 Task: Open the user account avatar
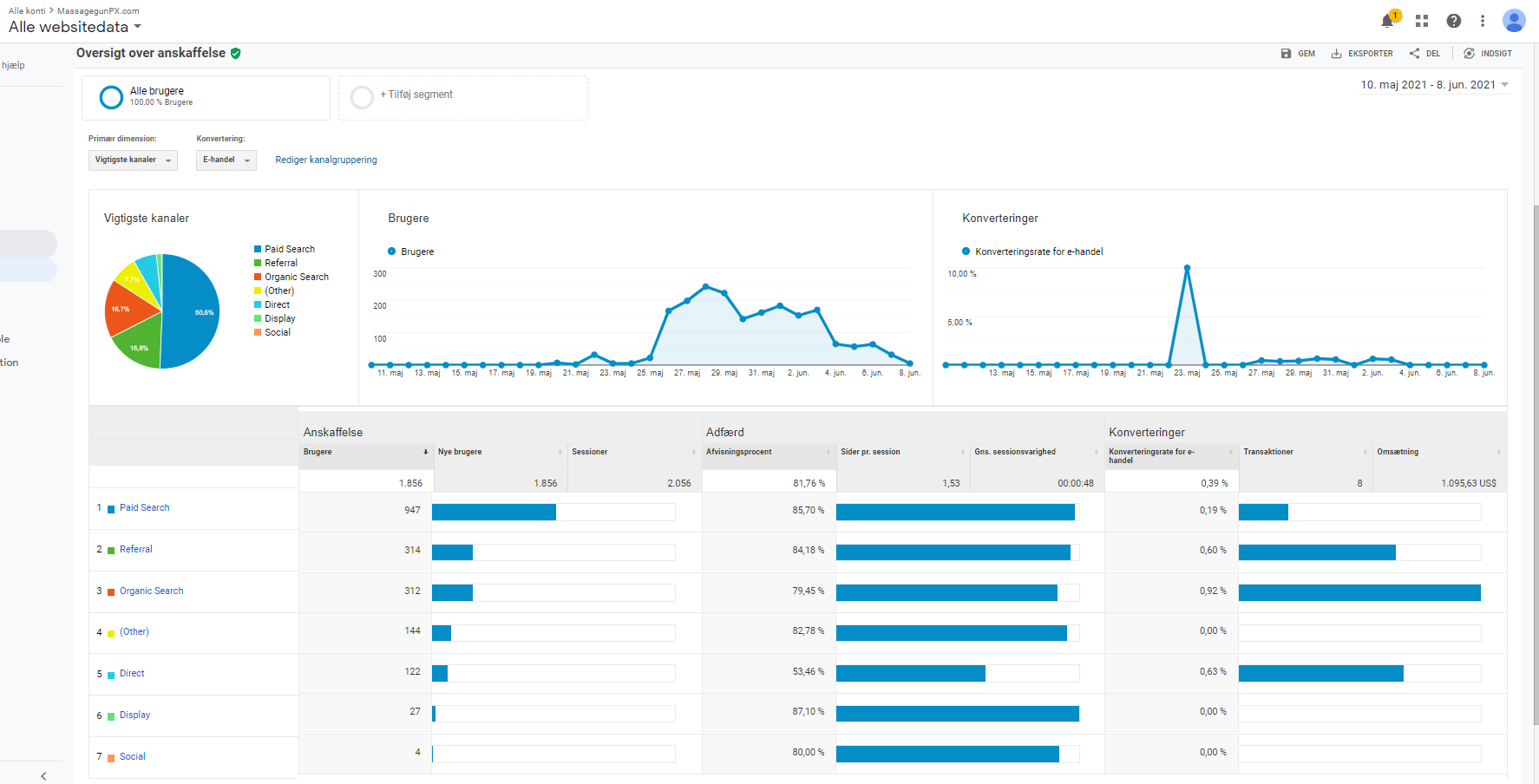tap(1514, 21)
